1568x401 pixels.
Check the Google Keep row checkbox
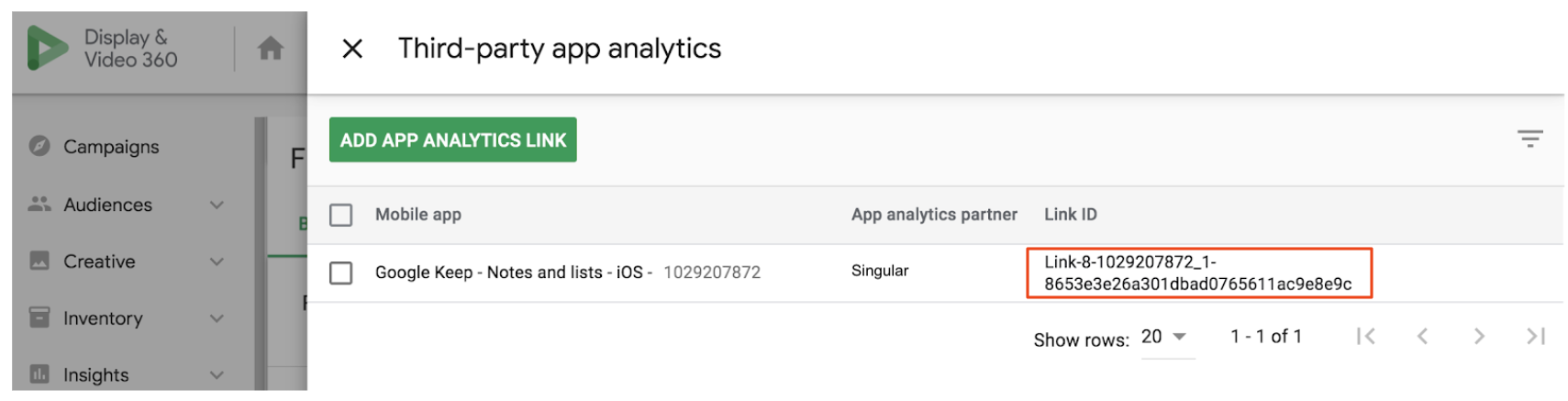(x=340, y=273)
